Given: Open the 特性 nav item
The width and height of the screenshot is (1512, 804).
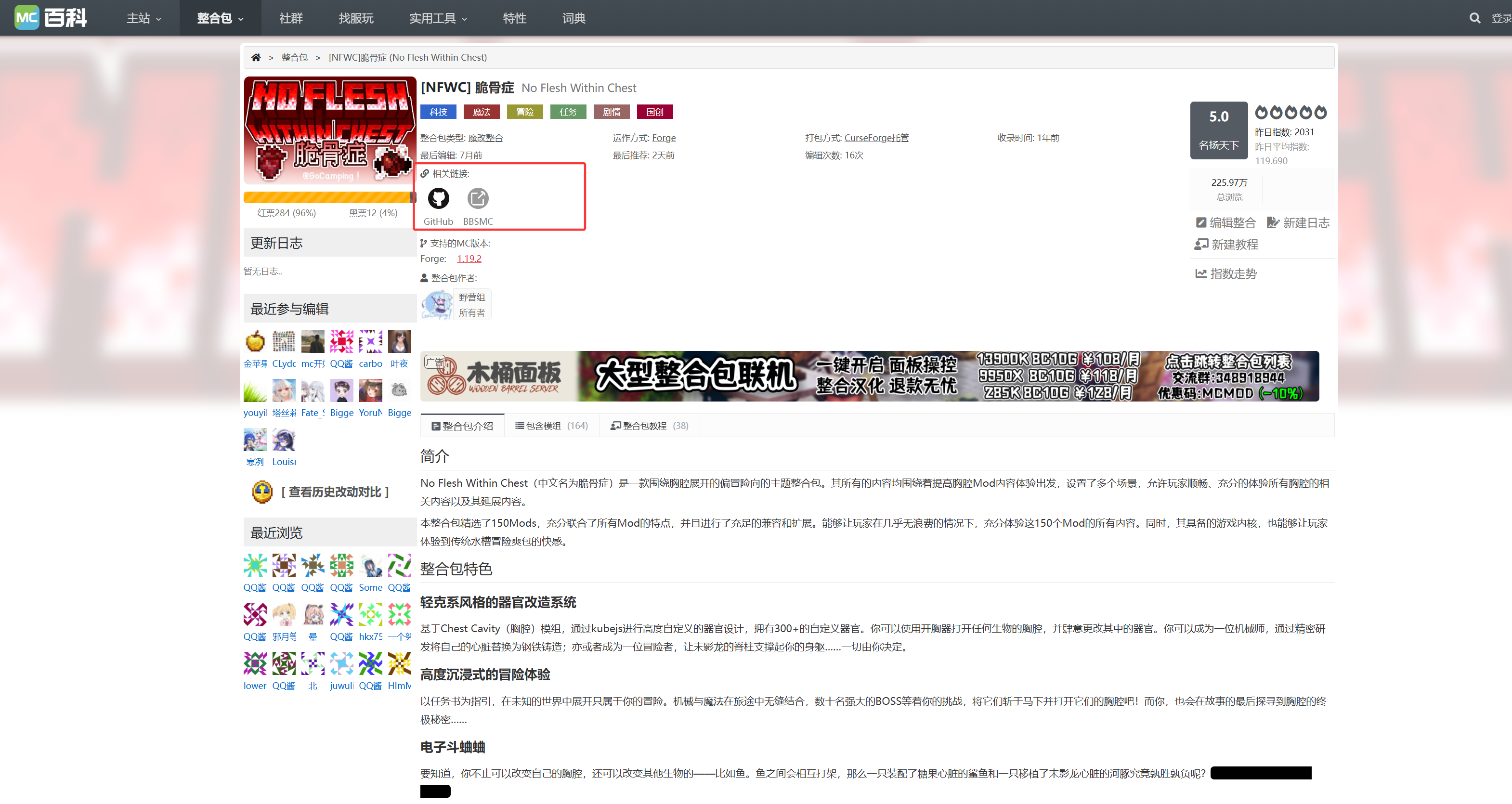Looking at the screenshot, I should 515,18.
